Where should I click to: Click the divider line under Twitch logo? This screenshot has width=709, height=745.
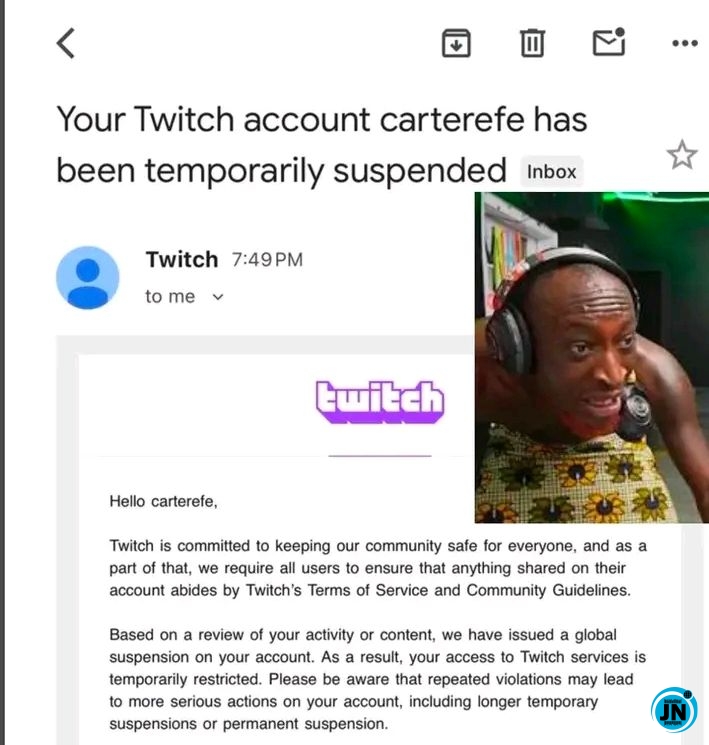[380, 456]
